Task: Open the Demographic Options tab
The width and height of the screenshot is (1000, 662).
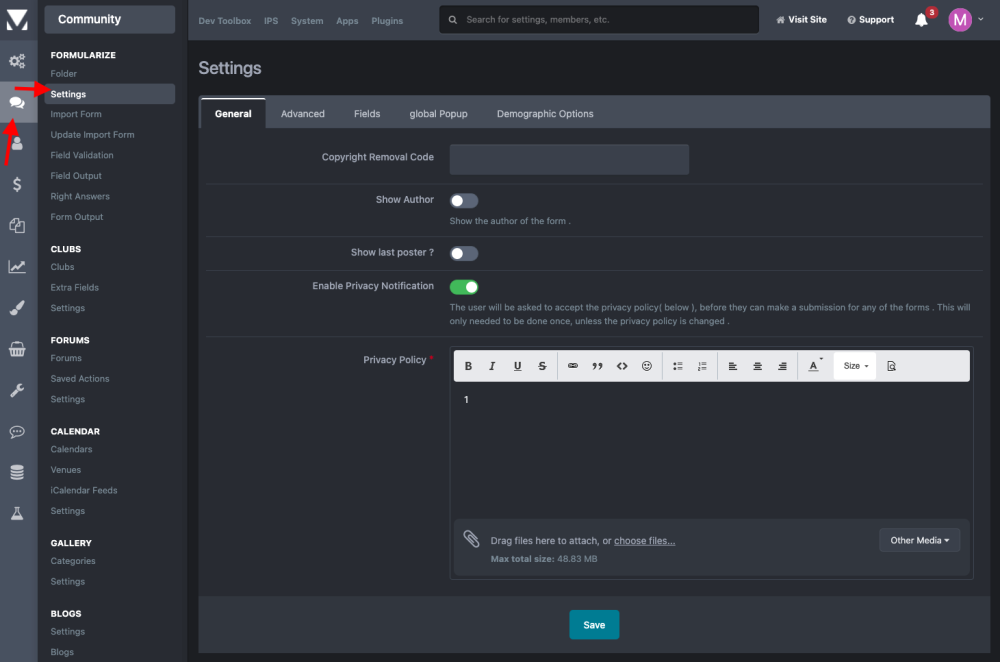Action: pos(545,114)
